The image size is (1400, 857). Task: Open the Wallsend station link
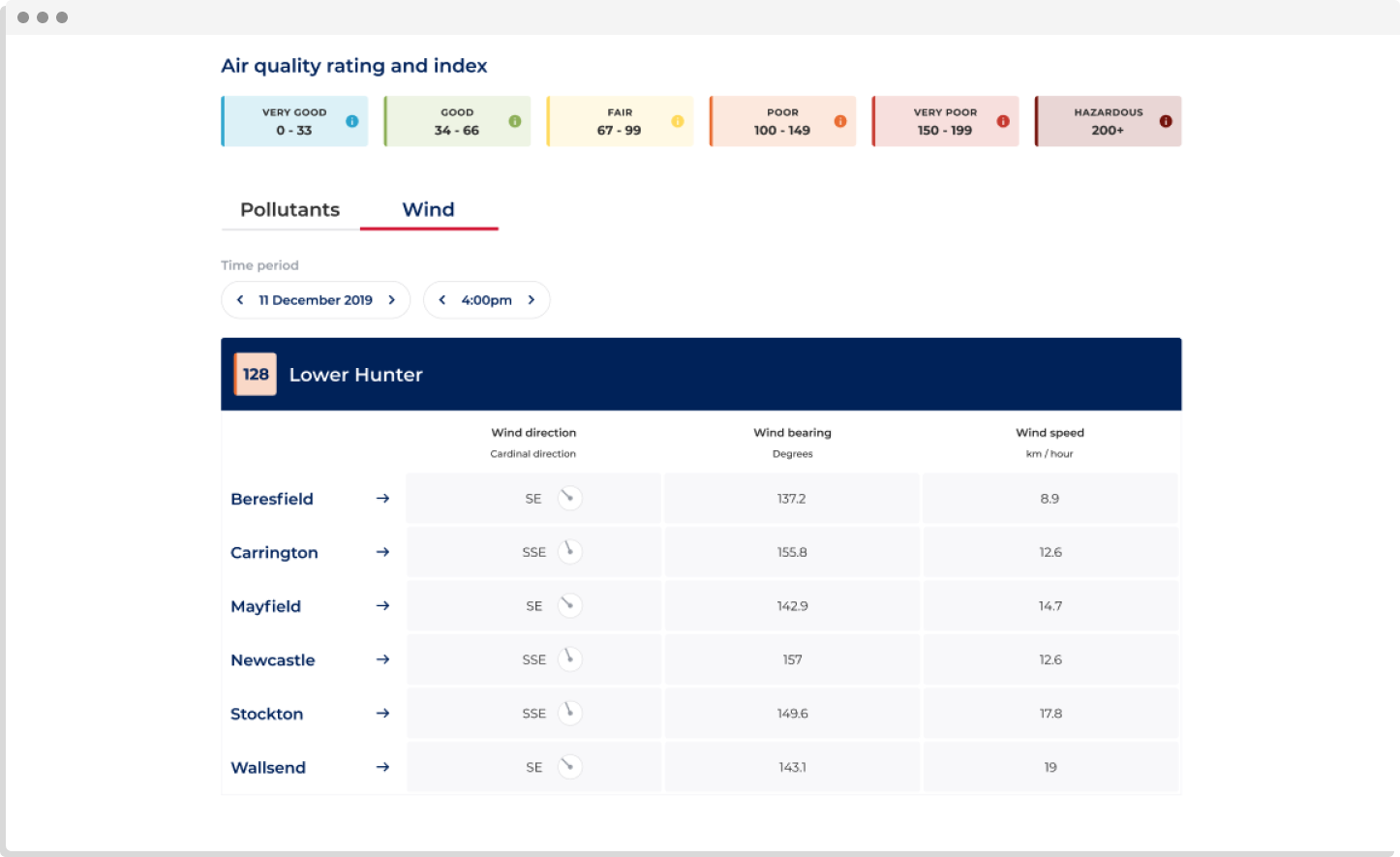268,768
